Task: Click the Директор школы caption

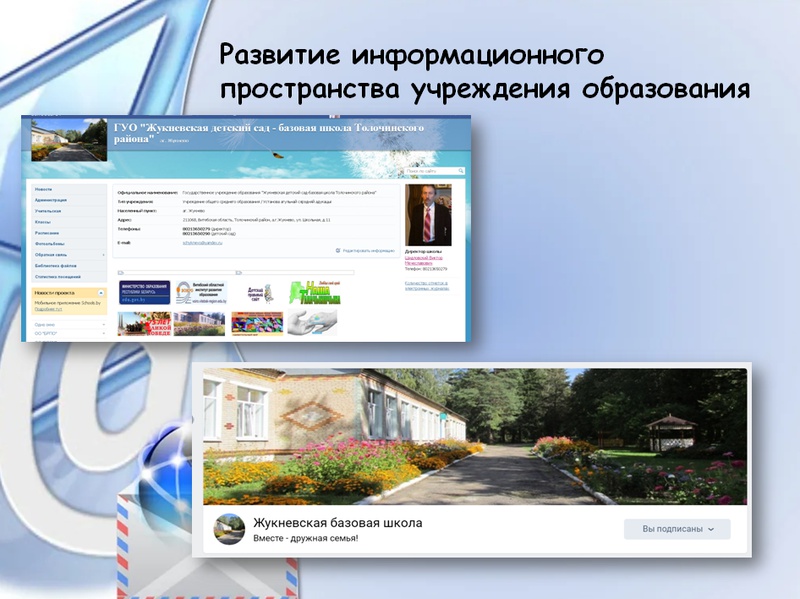Action: tap(423, 252)
